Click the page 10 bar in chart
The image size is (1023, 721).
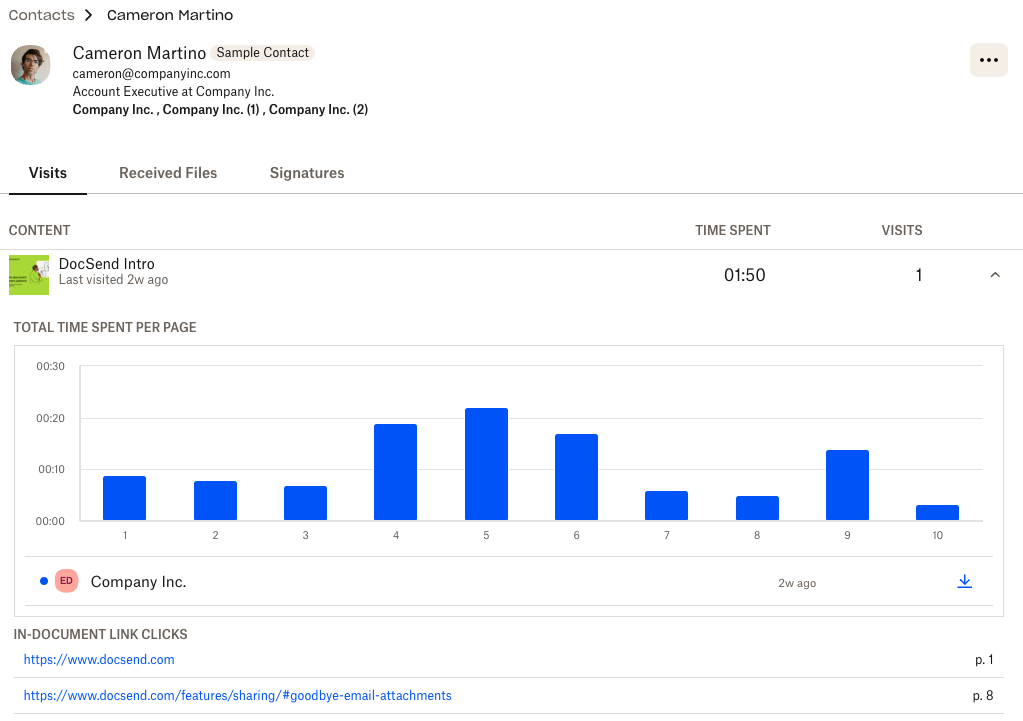pyautogui.click(x=937, y=513)
